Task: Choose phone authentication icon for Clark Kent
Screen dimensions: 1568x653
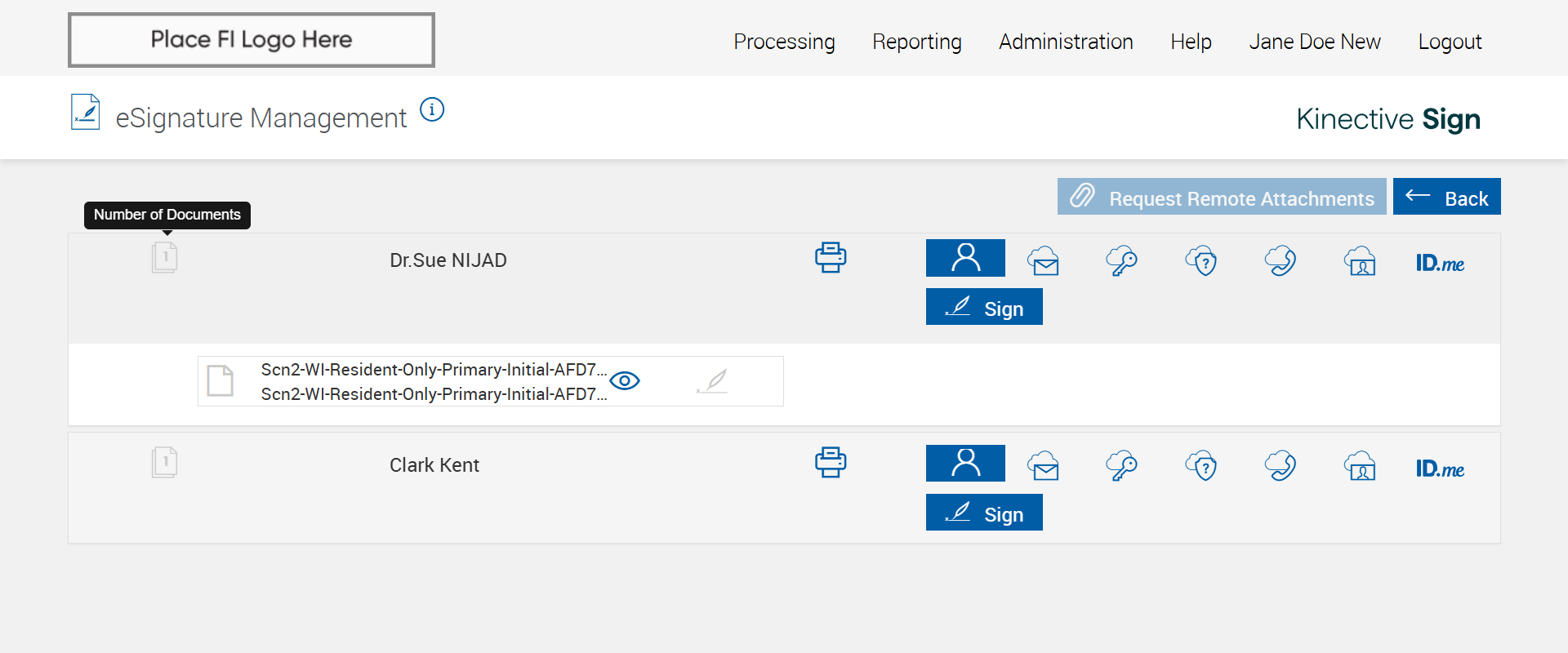Action: pos(1281,466)
